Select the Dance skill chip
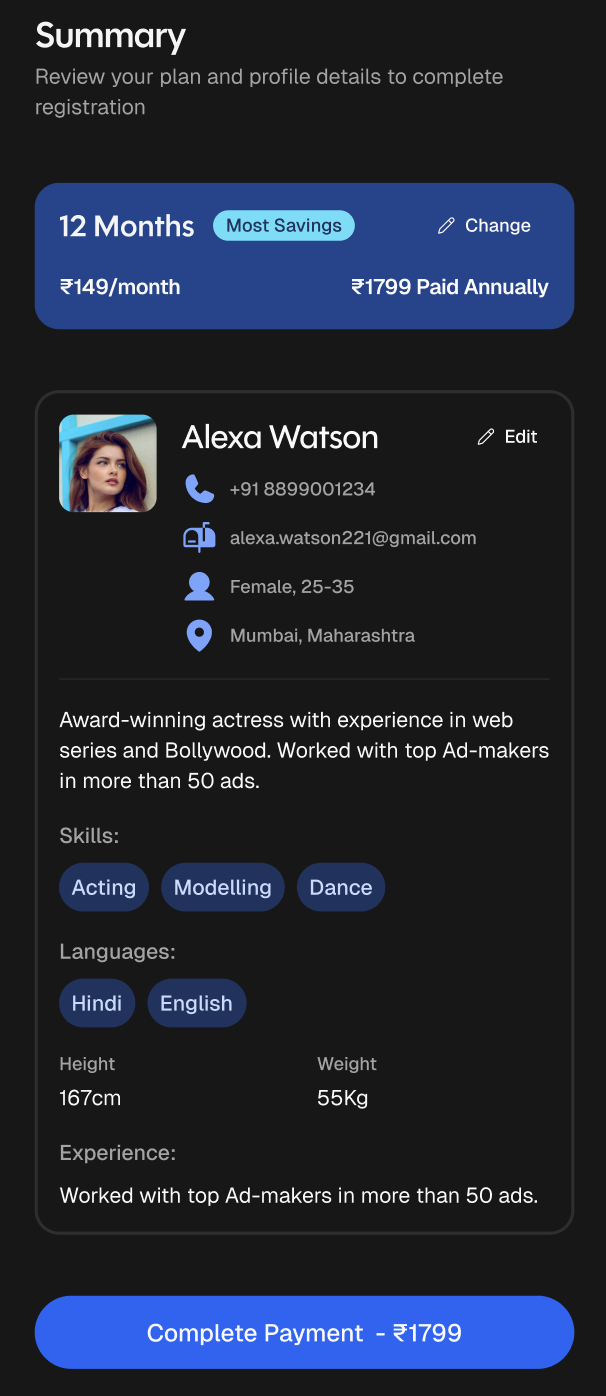 (x=341, y=887)
